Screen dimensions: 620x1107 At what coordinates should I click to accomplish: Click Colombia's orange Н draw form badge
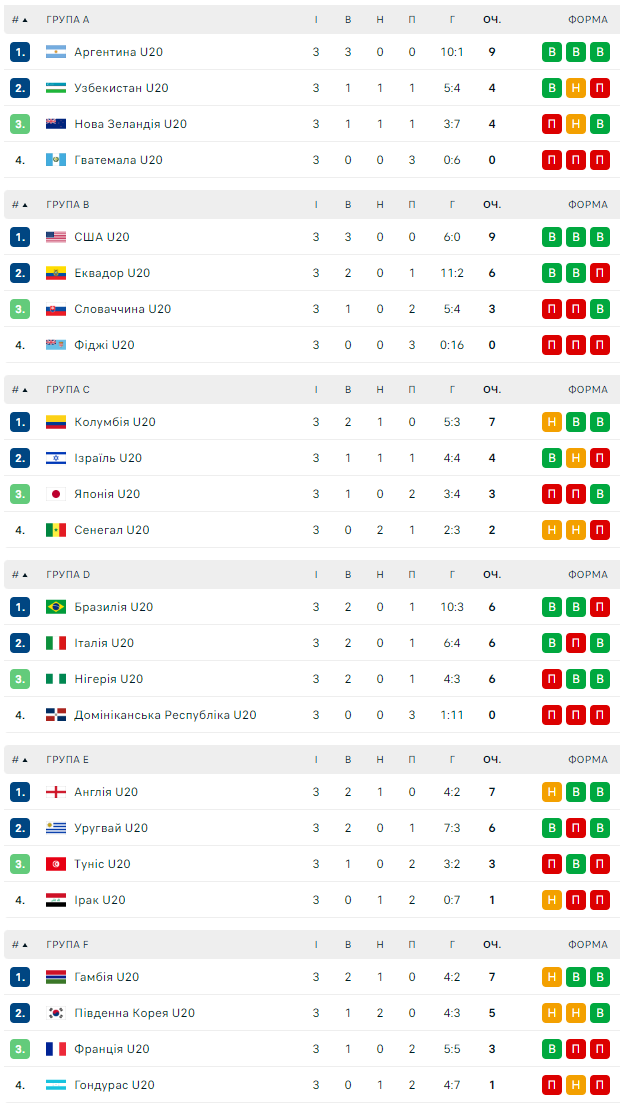pos(551,422)
